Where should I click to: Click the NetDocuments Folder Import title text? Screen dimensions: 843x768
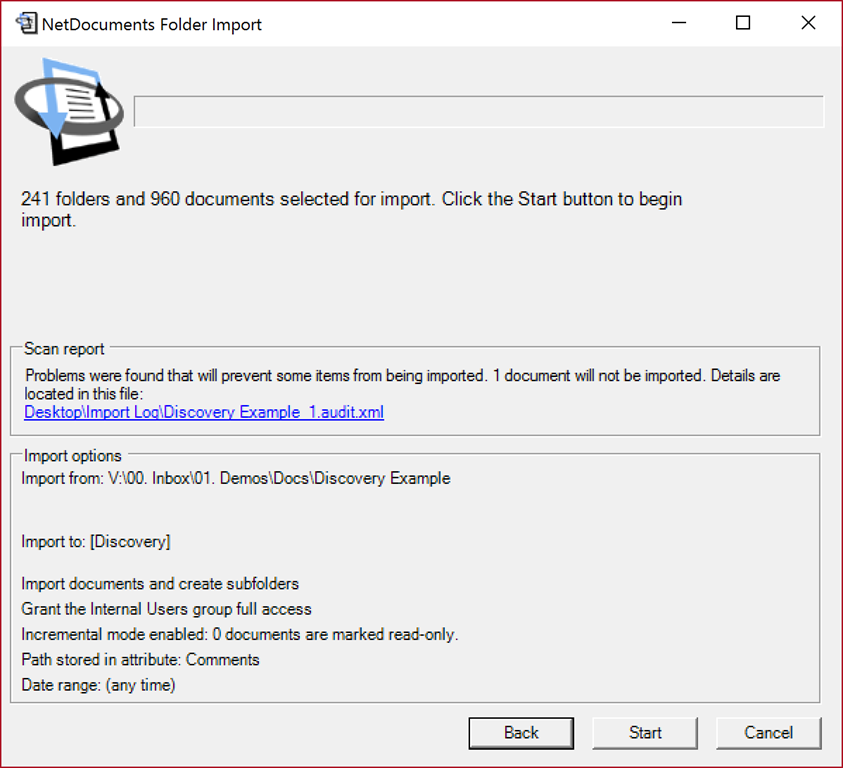[x=152, y=25]
